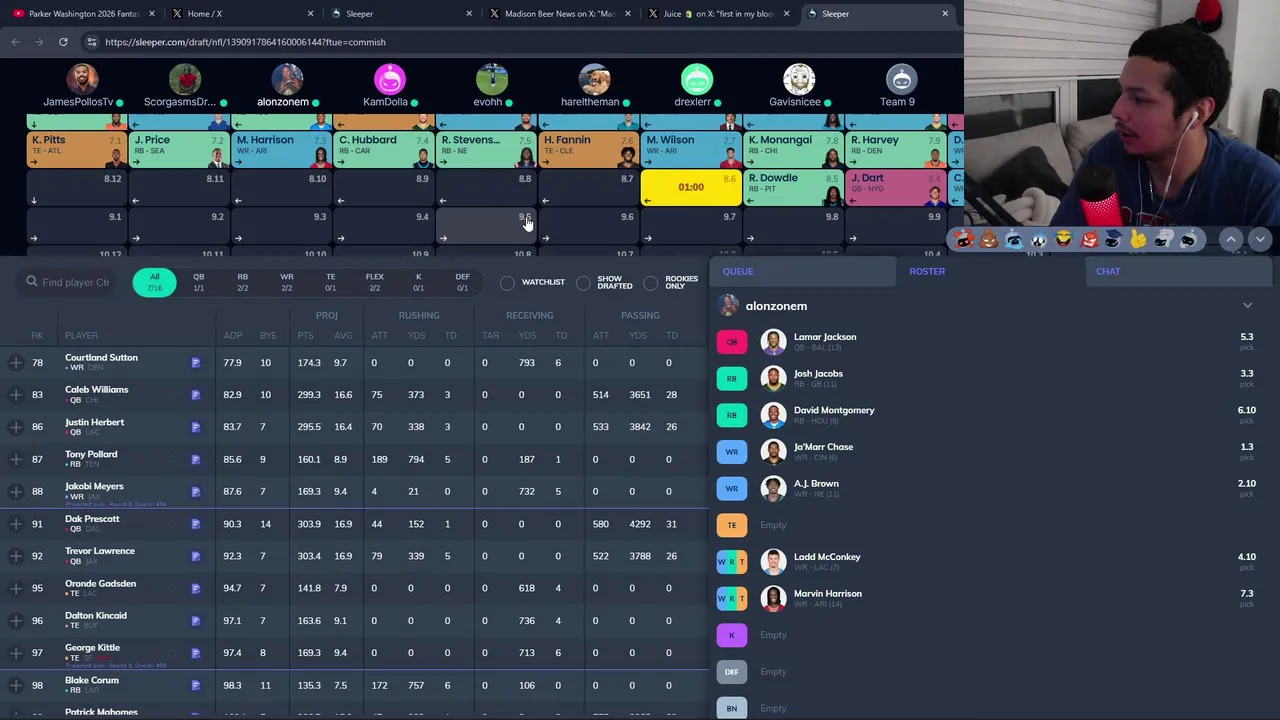
Task: Switch to the Parker Washington YouTube browser tab
Action: (x=82, y=14)
